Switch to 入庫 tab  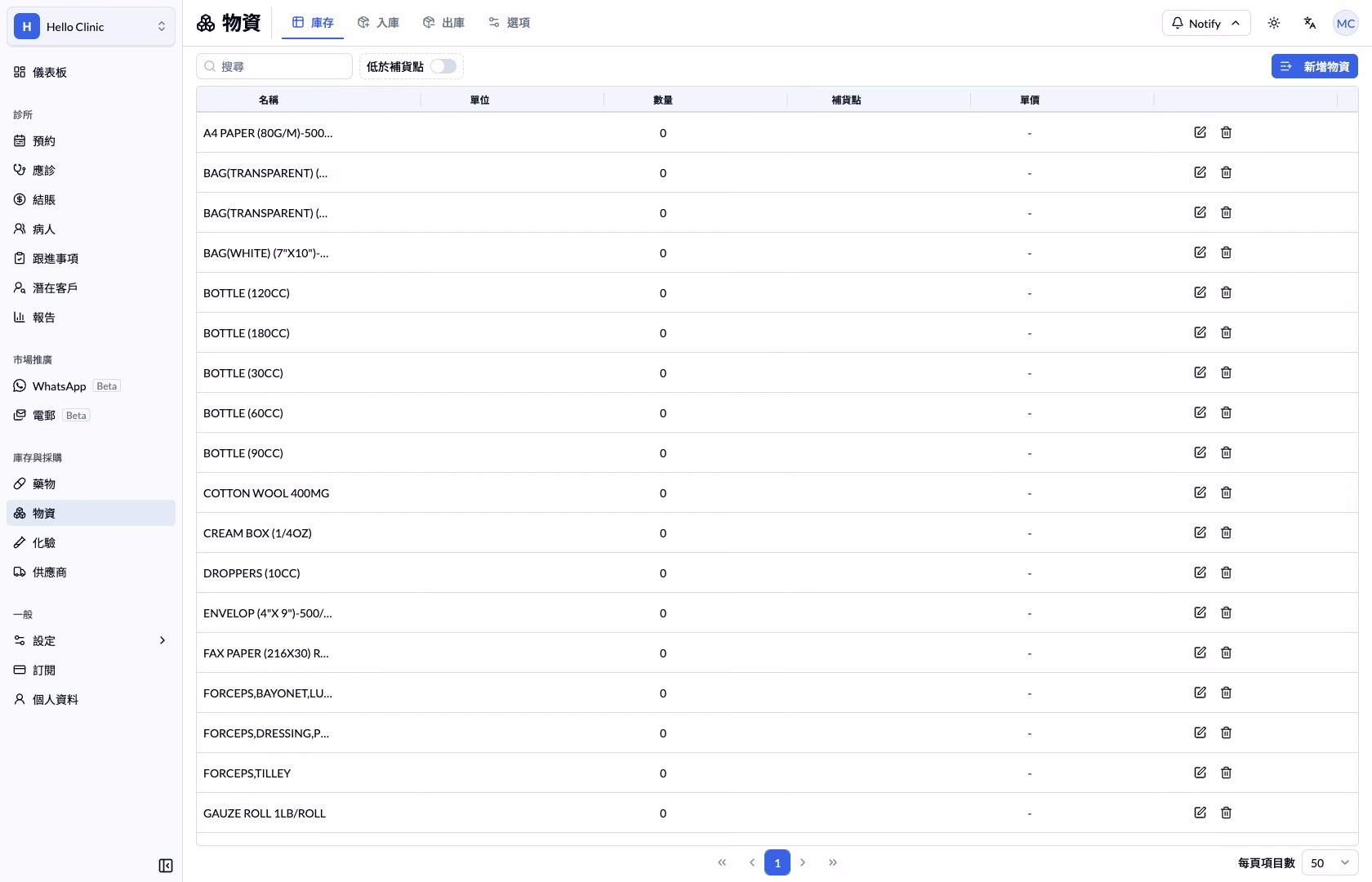pyautogui.click(x=378, y=23)
